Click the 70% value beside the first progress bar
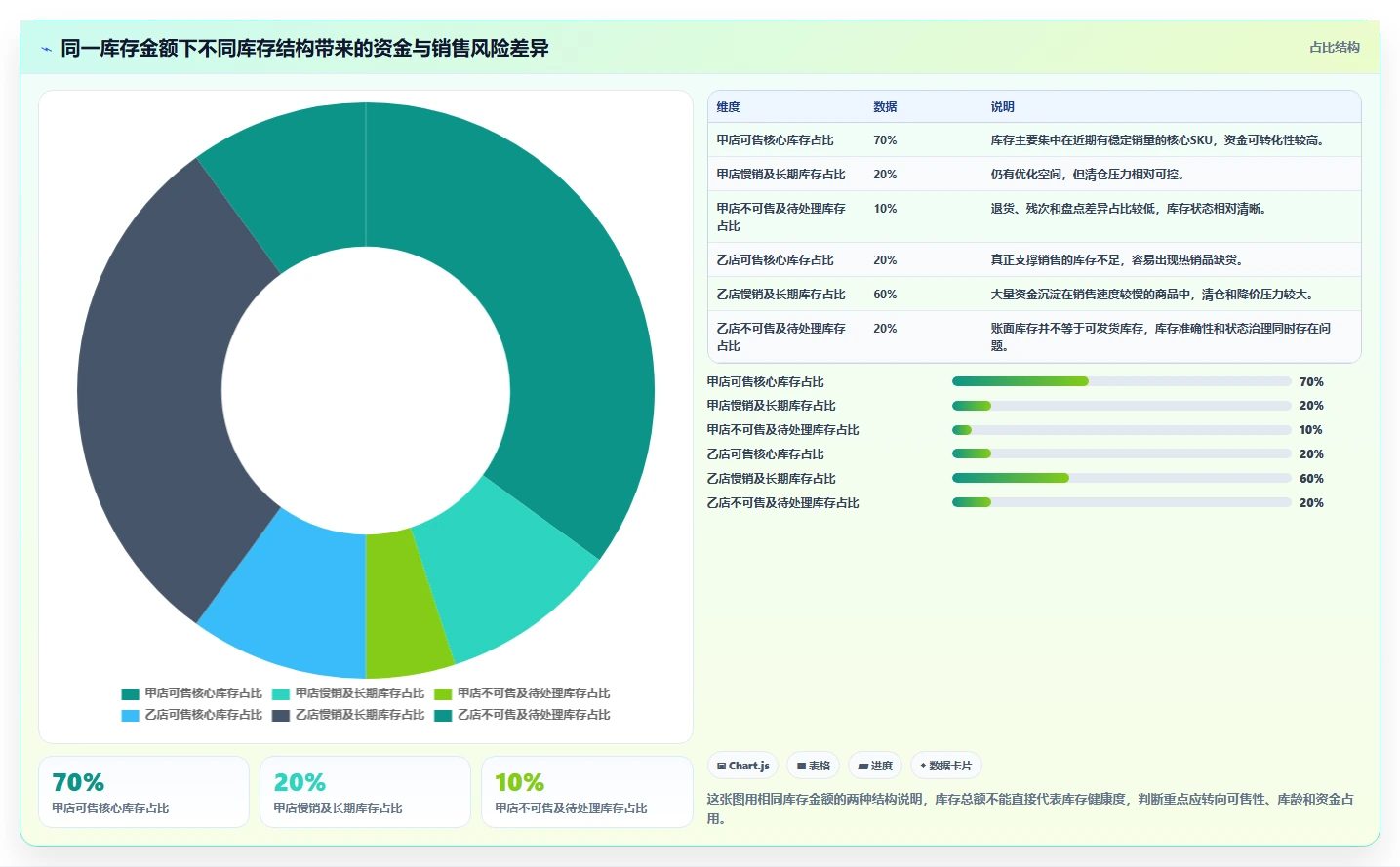This screenshot has height=867, width=1400. (x=1311, y=382)
